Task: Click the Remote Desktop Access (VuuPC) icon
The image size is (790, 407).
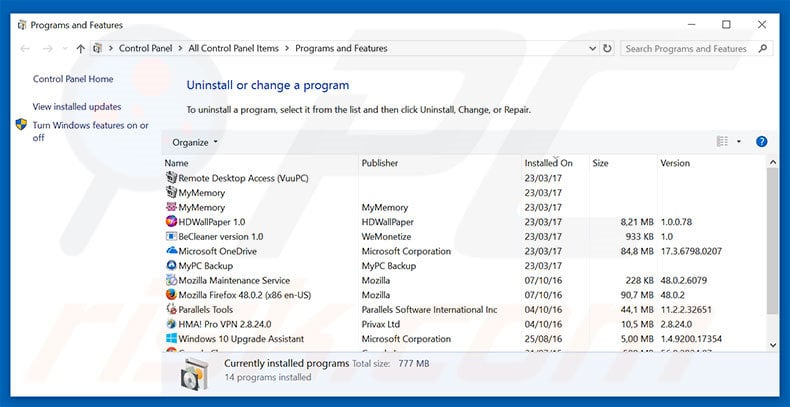Action: click(172, 178)
